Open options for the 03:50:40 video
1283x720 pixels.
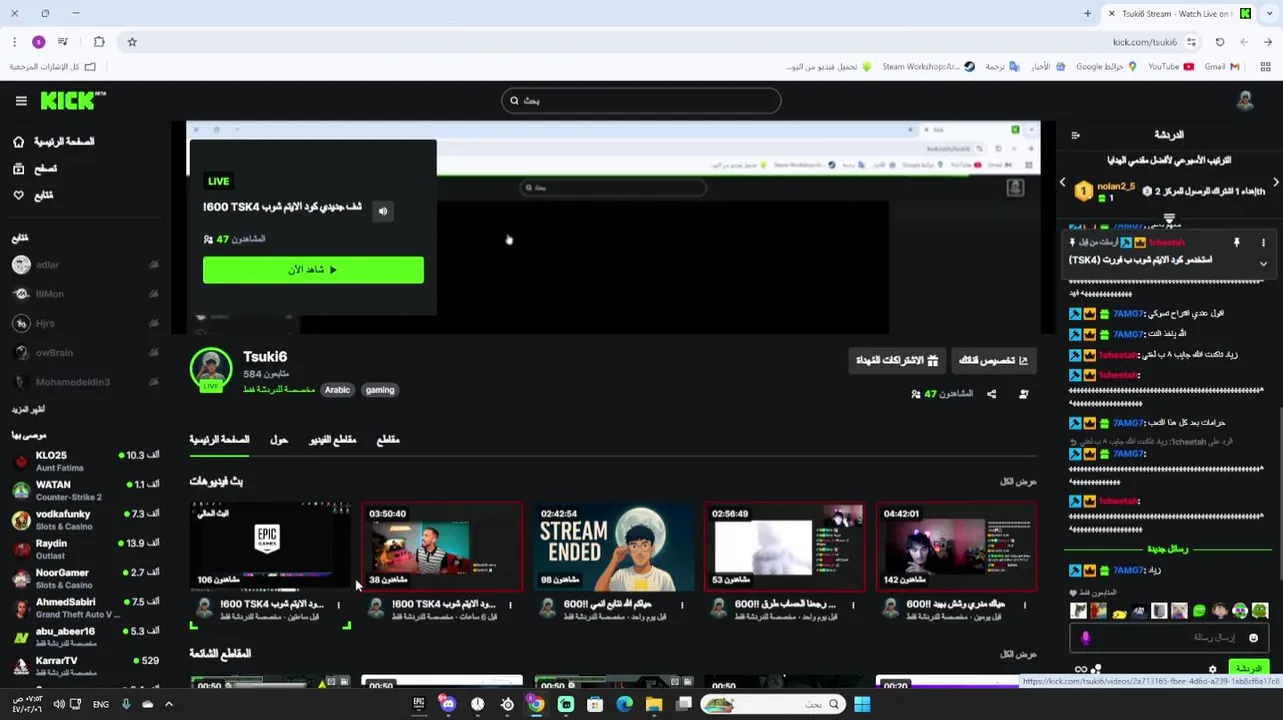point(510,605)
